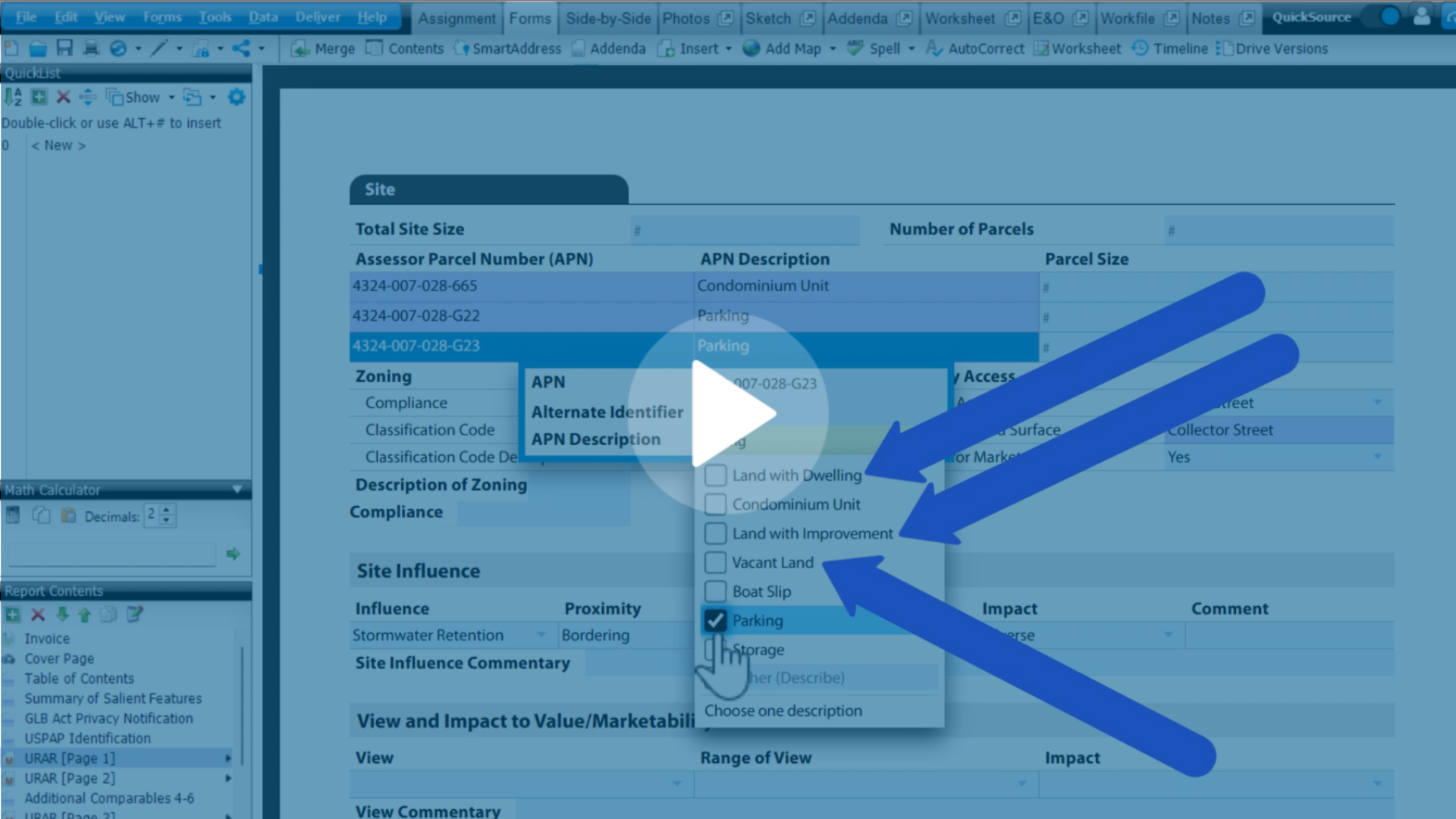1456x819 pixels.
Task: Expand URAR [Page 2] submenu arrow
Action: pos(227,778)
